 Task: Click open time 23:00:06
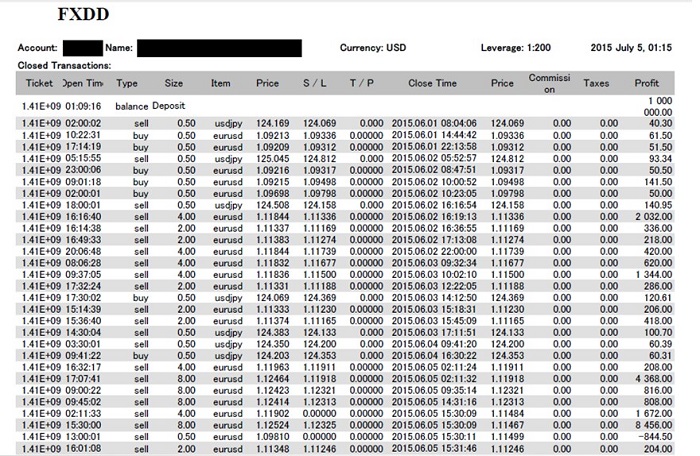pyautogui.click(x=83, y=170)
